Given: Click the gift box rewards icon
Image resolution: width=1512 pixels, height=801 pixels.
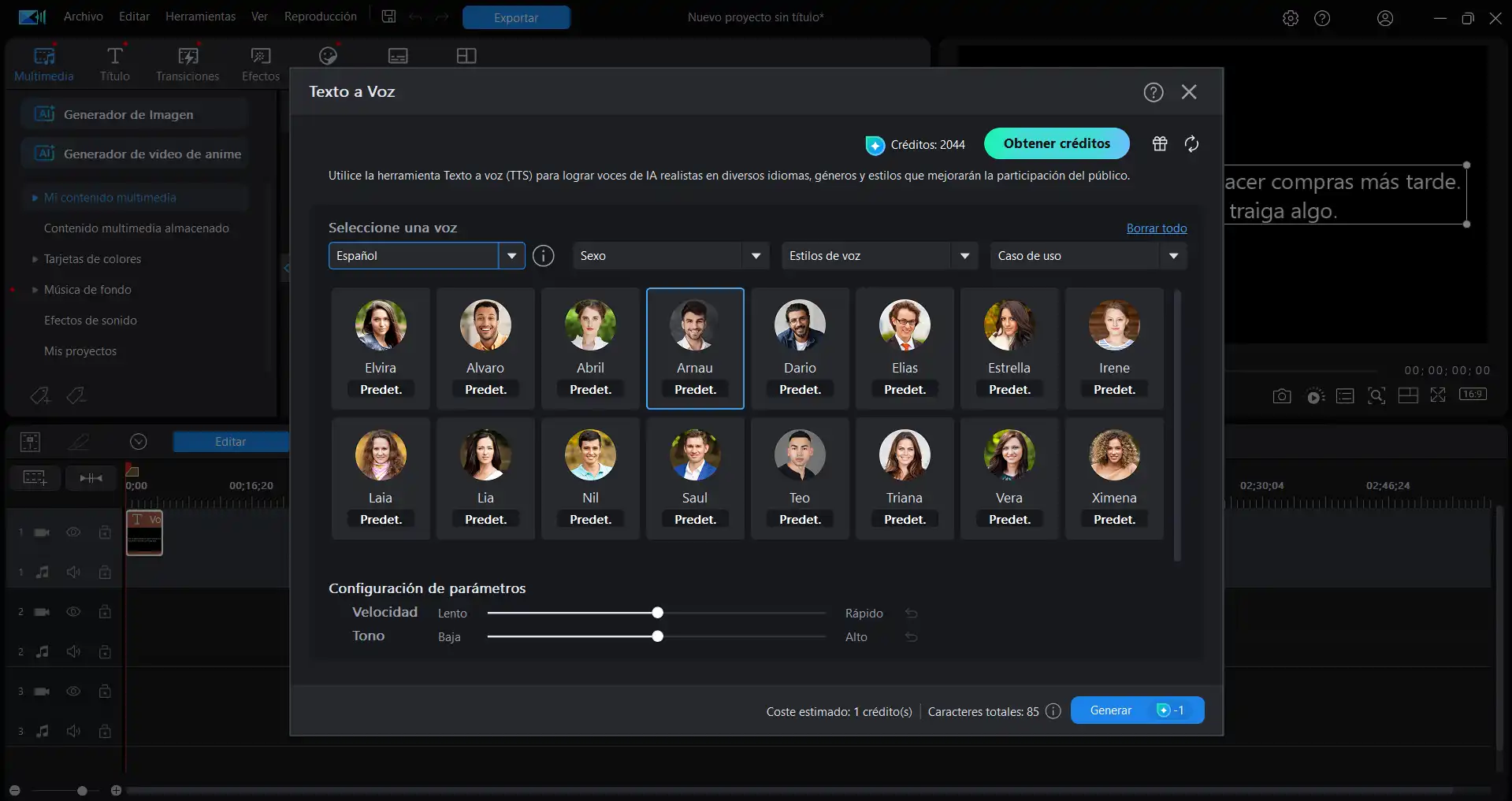Looking at the screenshot, I should click(x=1160, y=143).
